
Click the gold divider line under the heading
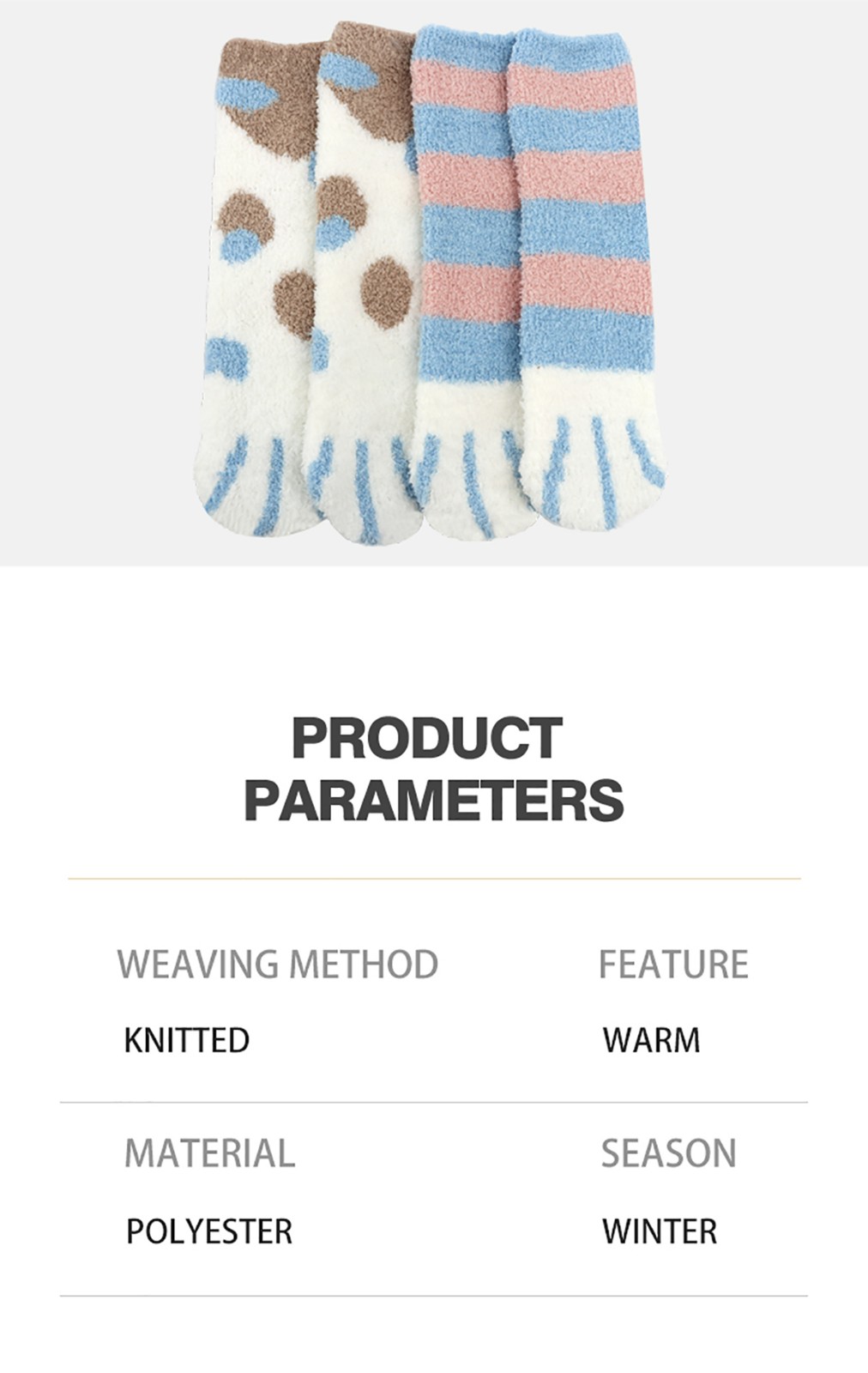pos(434,879)
